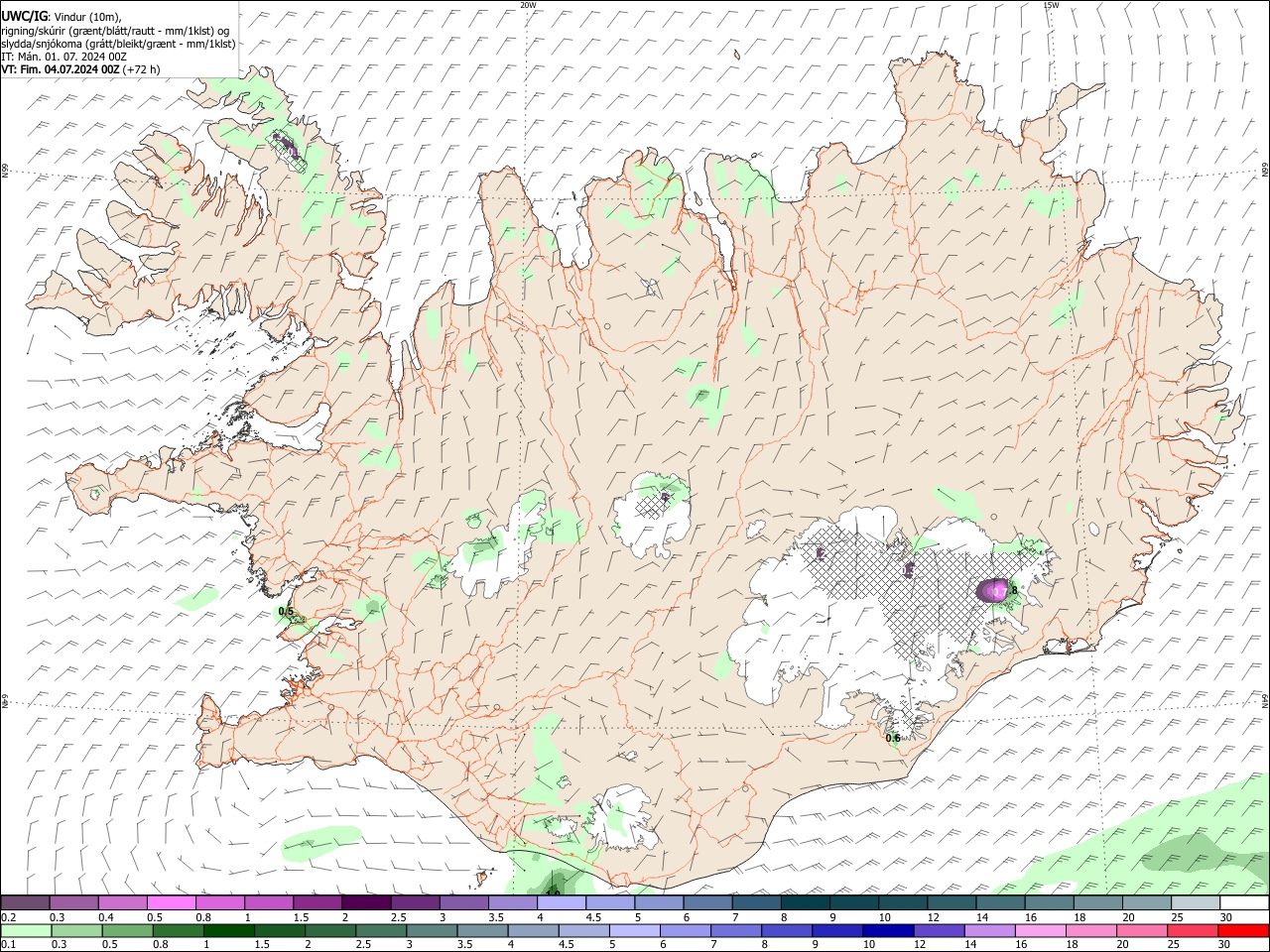Select the royal blue 9 mm rain swatch
The height and width of the screenshot is (952, 1270).
tap(838, 931)
